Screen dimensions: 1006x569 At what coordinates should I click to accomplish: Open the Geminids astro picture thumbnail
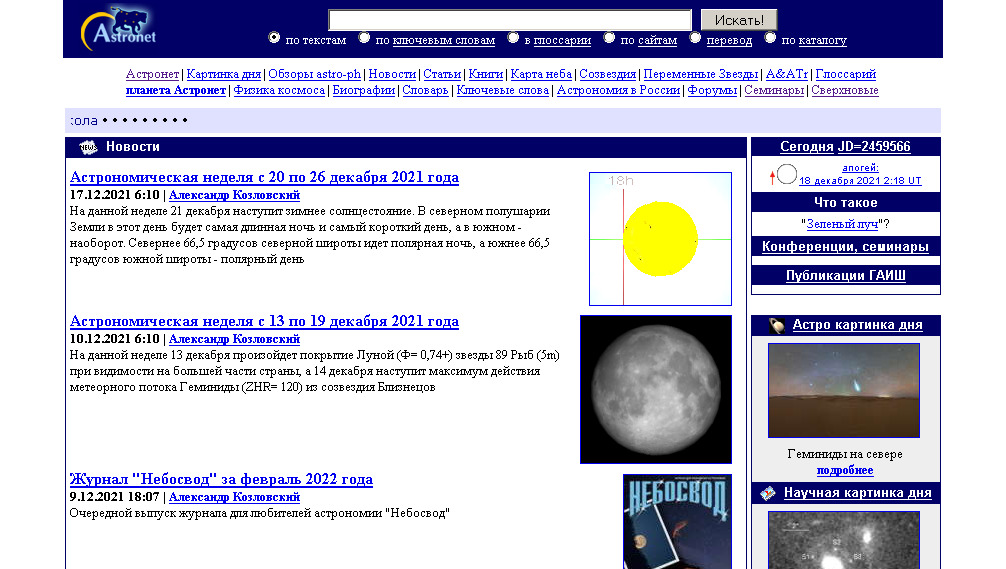pyautogui.click(x=843, y=390)
